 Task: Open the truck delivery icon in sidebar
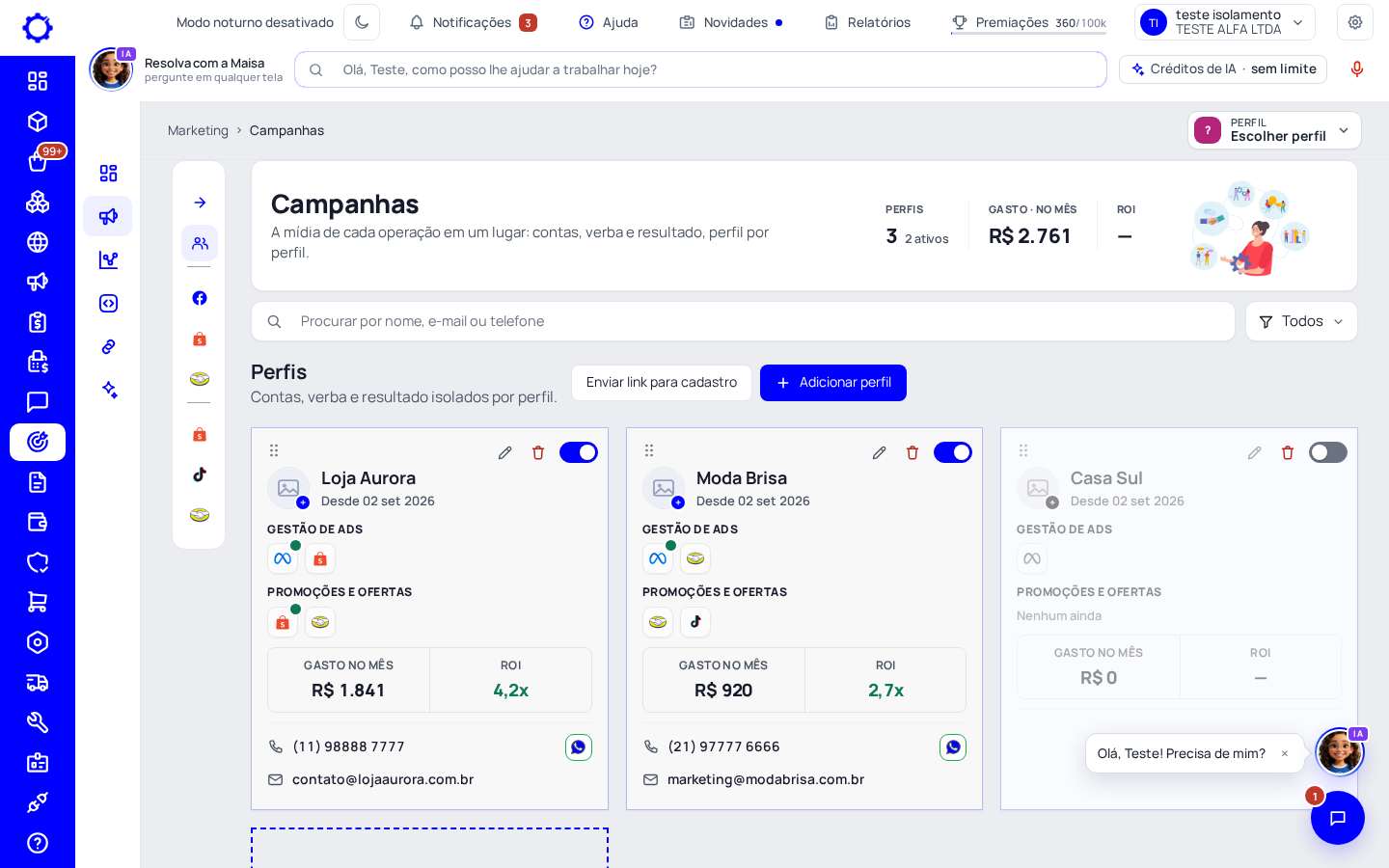click(x=38, y=683)
